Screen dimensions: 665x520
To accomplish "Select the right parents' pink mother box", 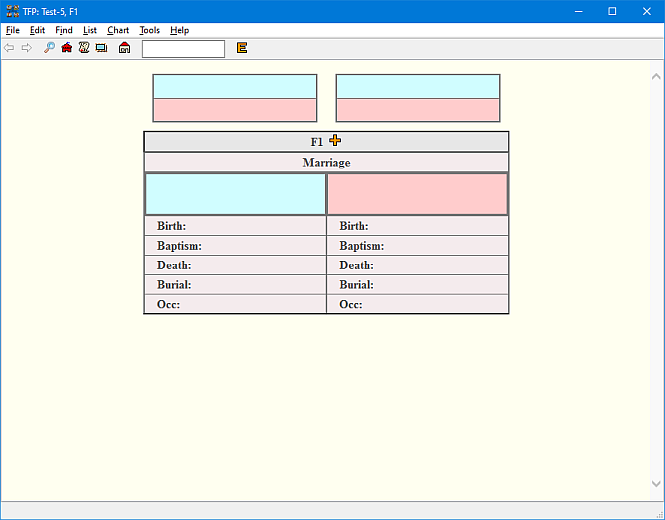I will tap(418, 110).
